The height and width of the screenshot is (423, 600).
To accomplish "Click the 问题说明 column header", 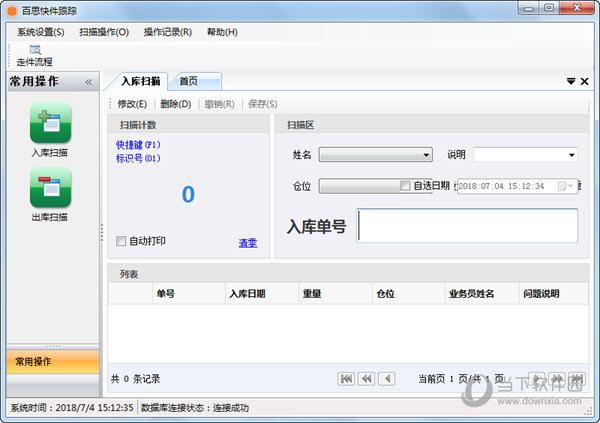I will pos(554,294).
